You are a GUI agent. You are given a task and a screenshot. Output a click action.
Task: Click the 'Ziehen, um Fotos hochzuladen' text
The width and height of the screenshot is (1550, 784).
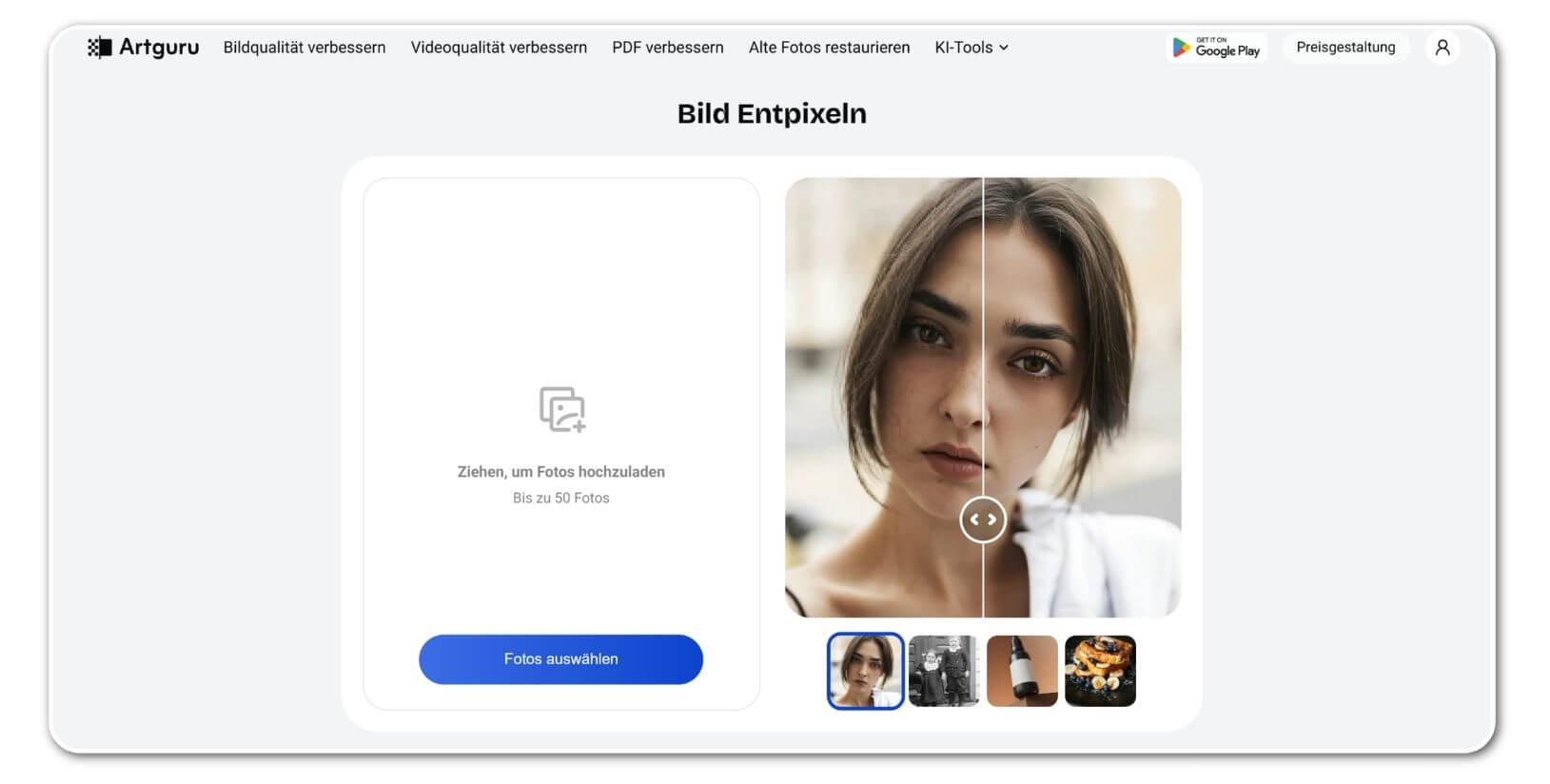[x=560, y=472]
